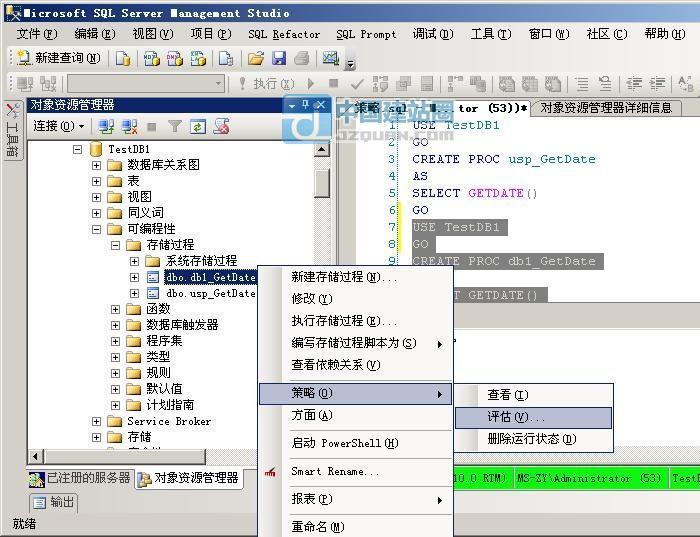Screen dimensions: 700x537
Task: Open the SQL Refactor menu
Action: 284,34
